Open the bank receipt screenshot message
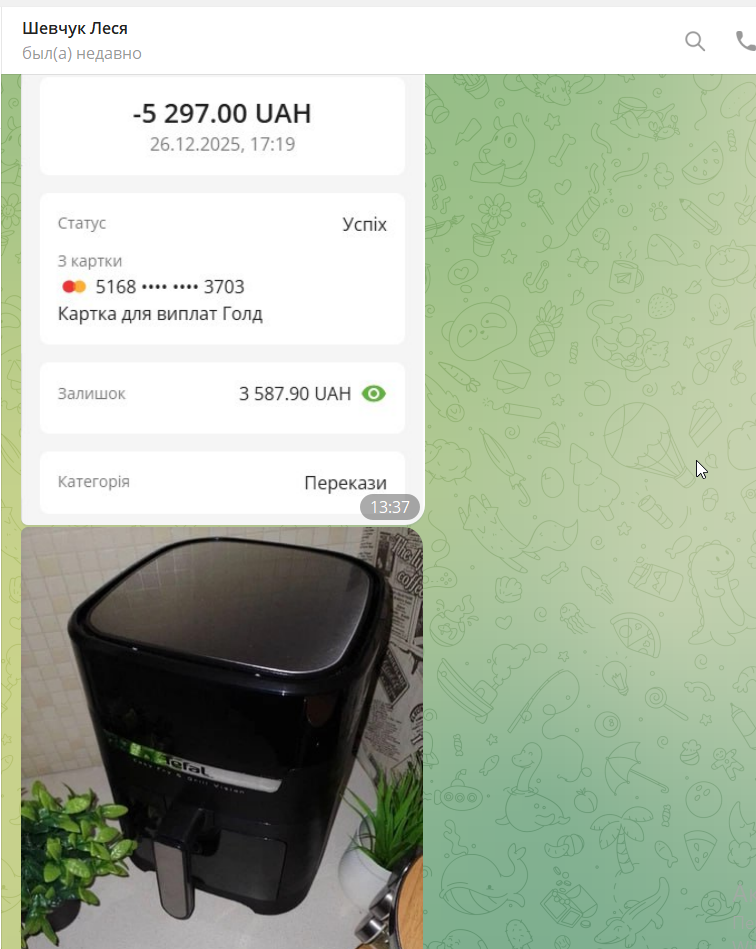 click(x=223, y=300)
